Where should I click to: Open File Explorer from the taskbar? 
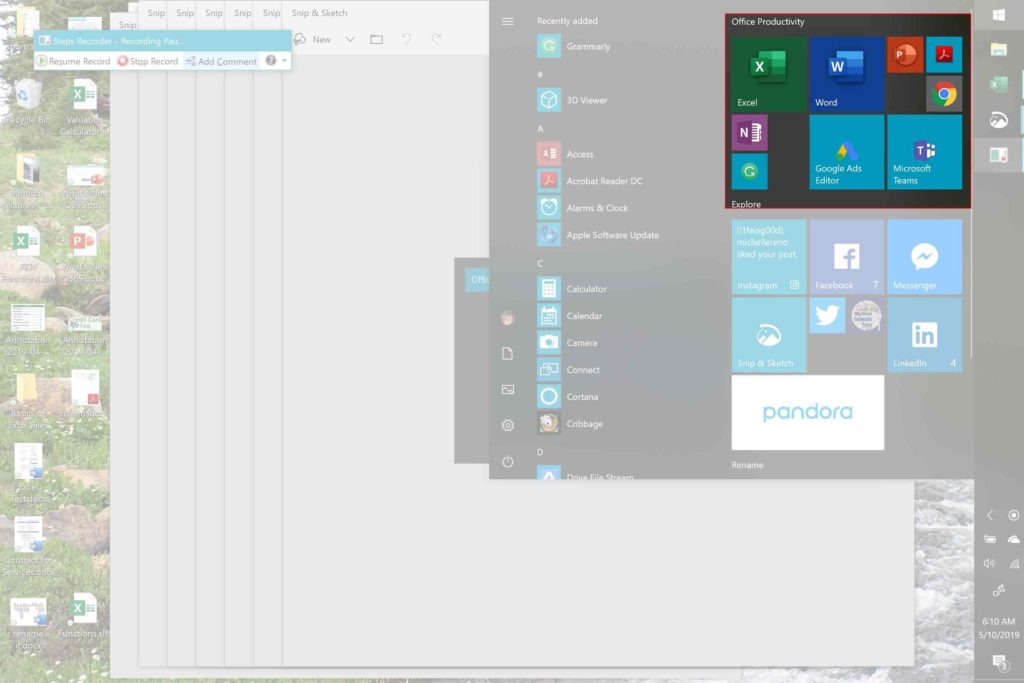tap(999, 50)
